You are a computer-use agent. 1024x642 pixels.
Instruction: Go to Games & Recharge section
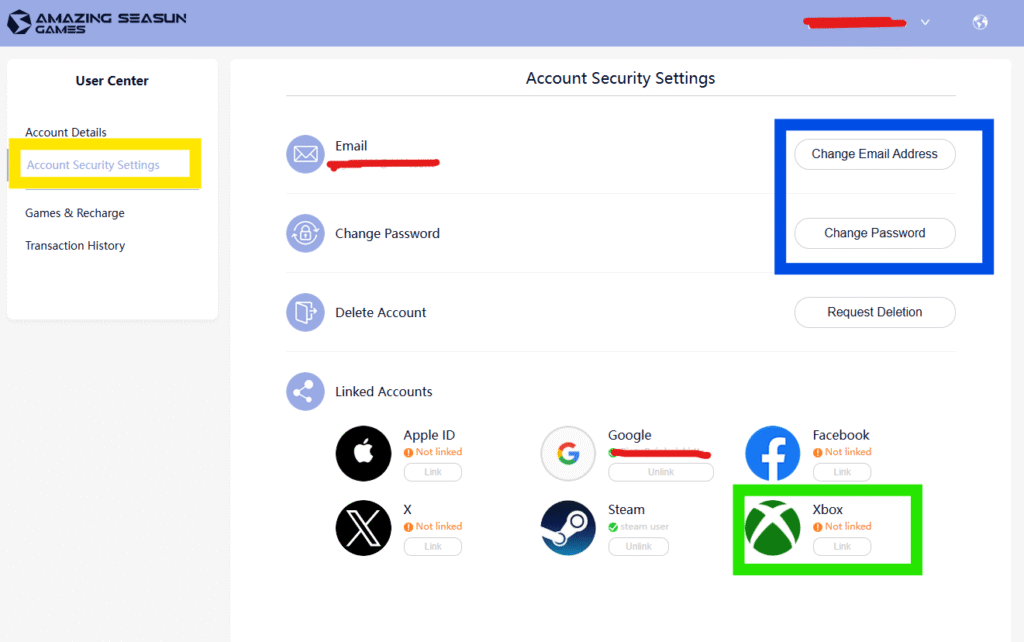click(x=75, y=213)
